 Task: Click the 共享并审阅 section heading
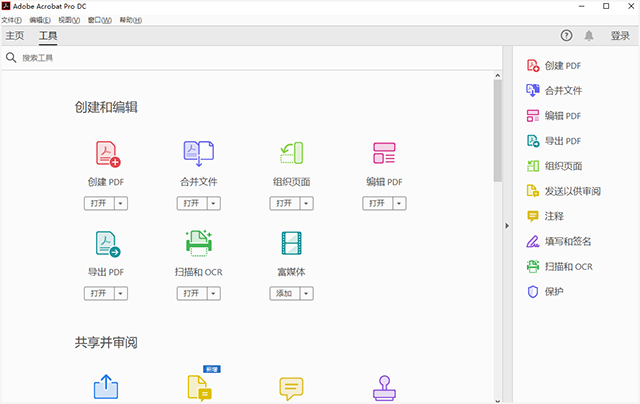[106, 342]
